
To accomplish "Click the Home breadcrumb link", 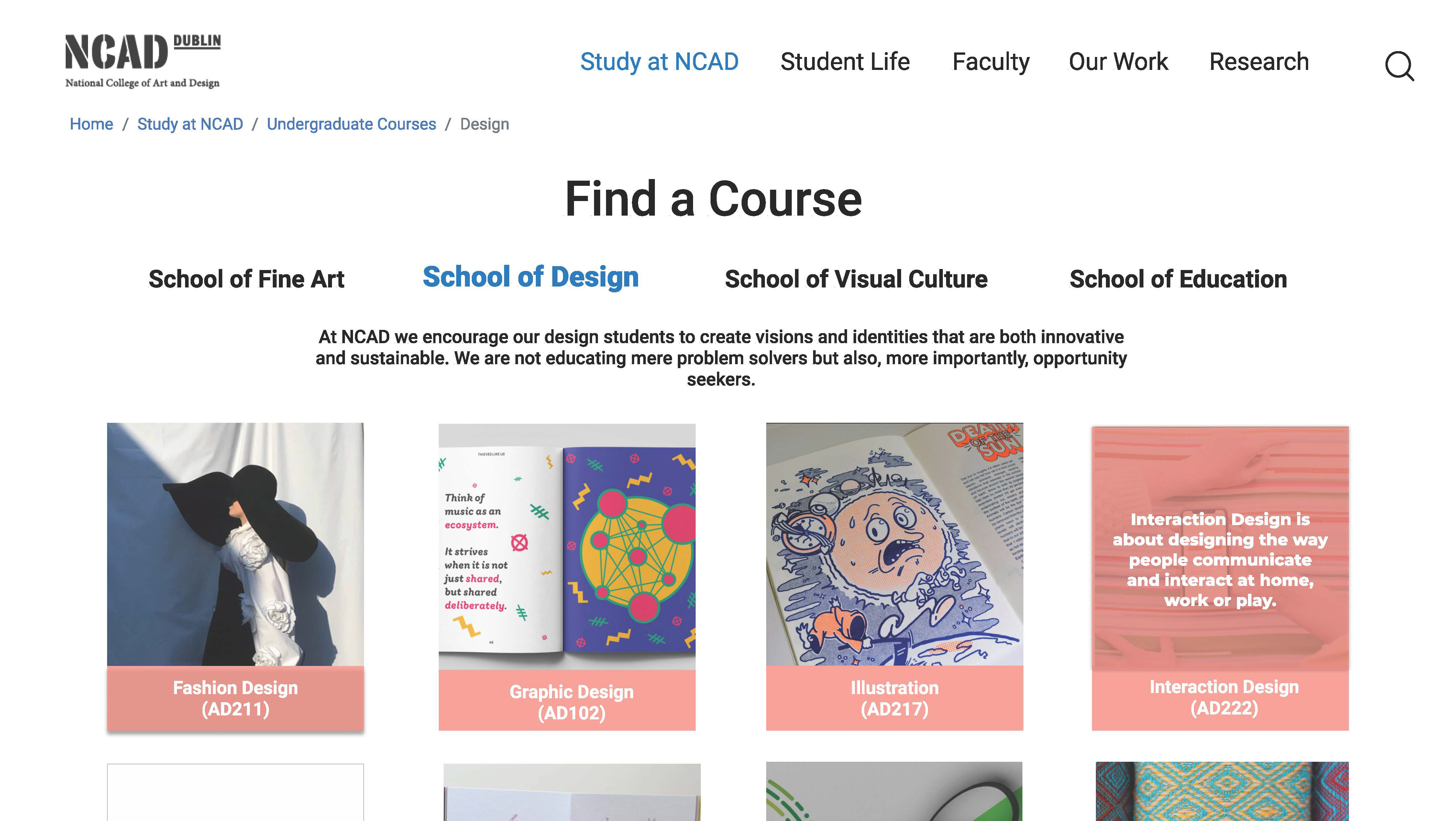I will click(91, 124).
